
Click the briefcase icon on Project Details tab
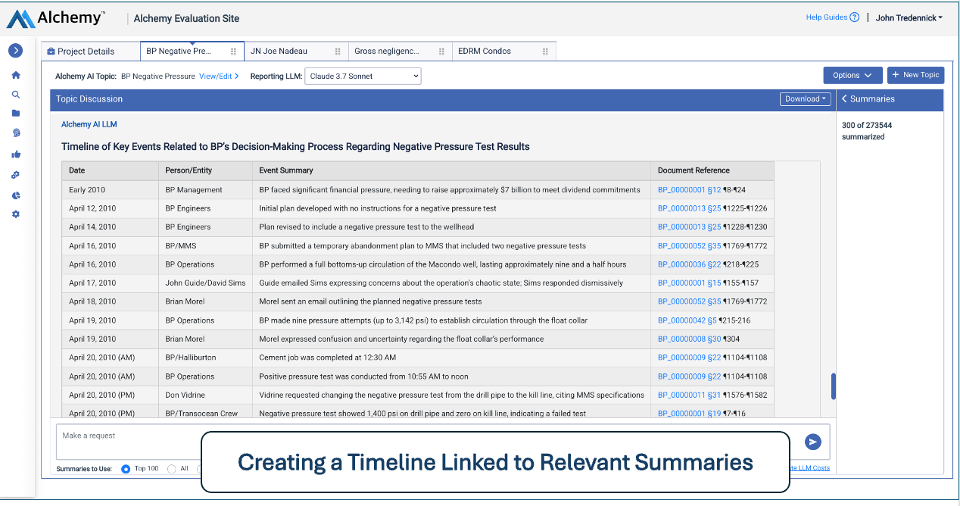[x=51, y=51]
